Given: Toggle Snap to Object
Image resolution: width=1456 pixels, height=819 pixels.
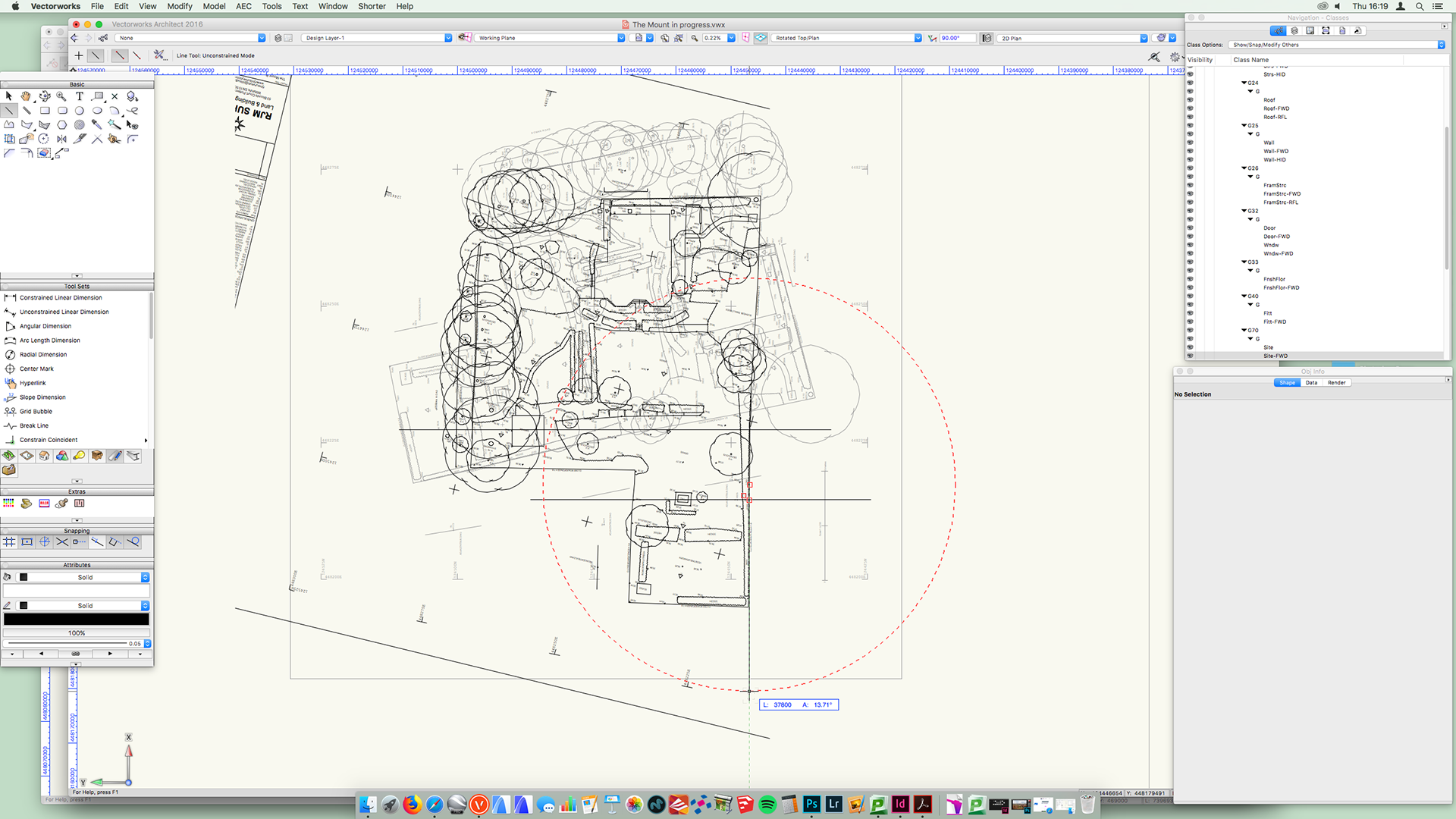Looking at the screenshot, I should click(x=27, y=542).
